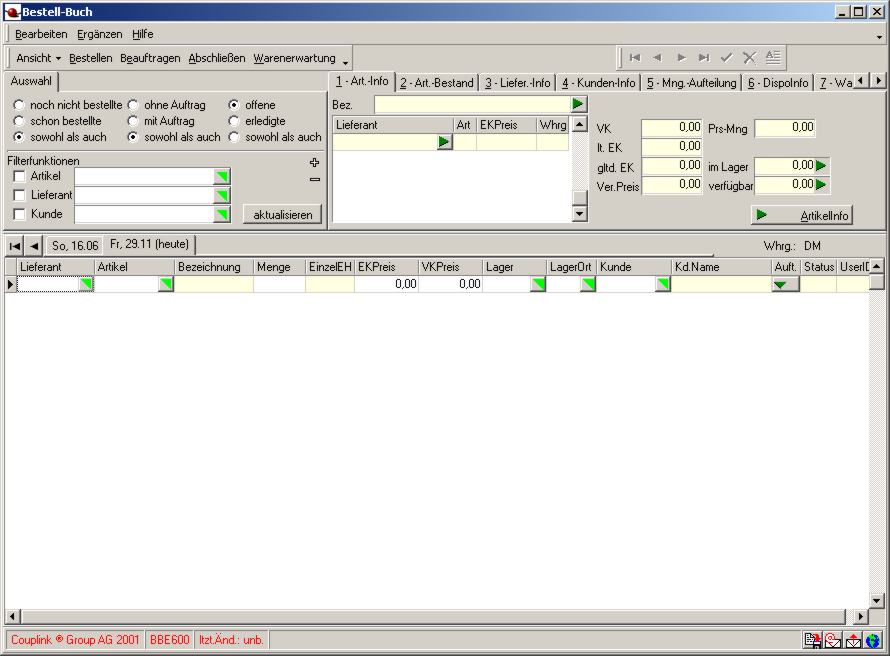The height and width of the screenshot is (656, 890).
Task: Jump to first date with skip-back arrow
Action: coord(15,245)
